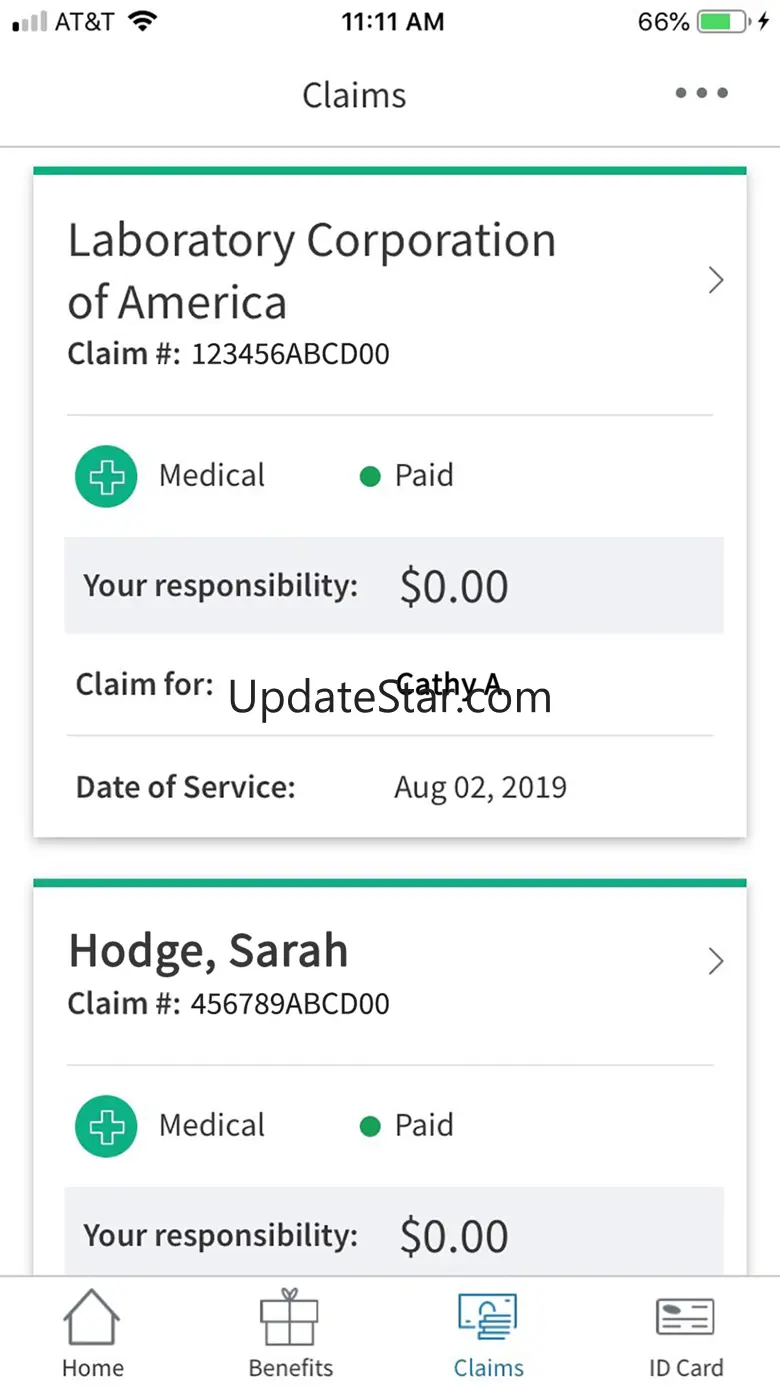Tap Medical cross icon in Laboratory Corporation claim
The width and height of the screenshot is (780, 1387).
106,476
